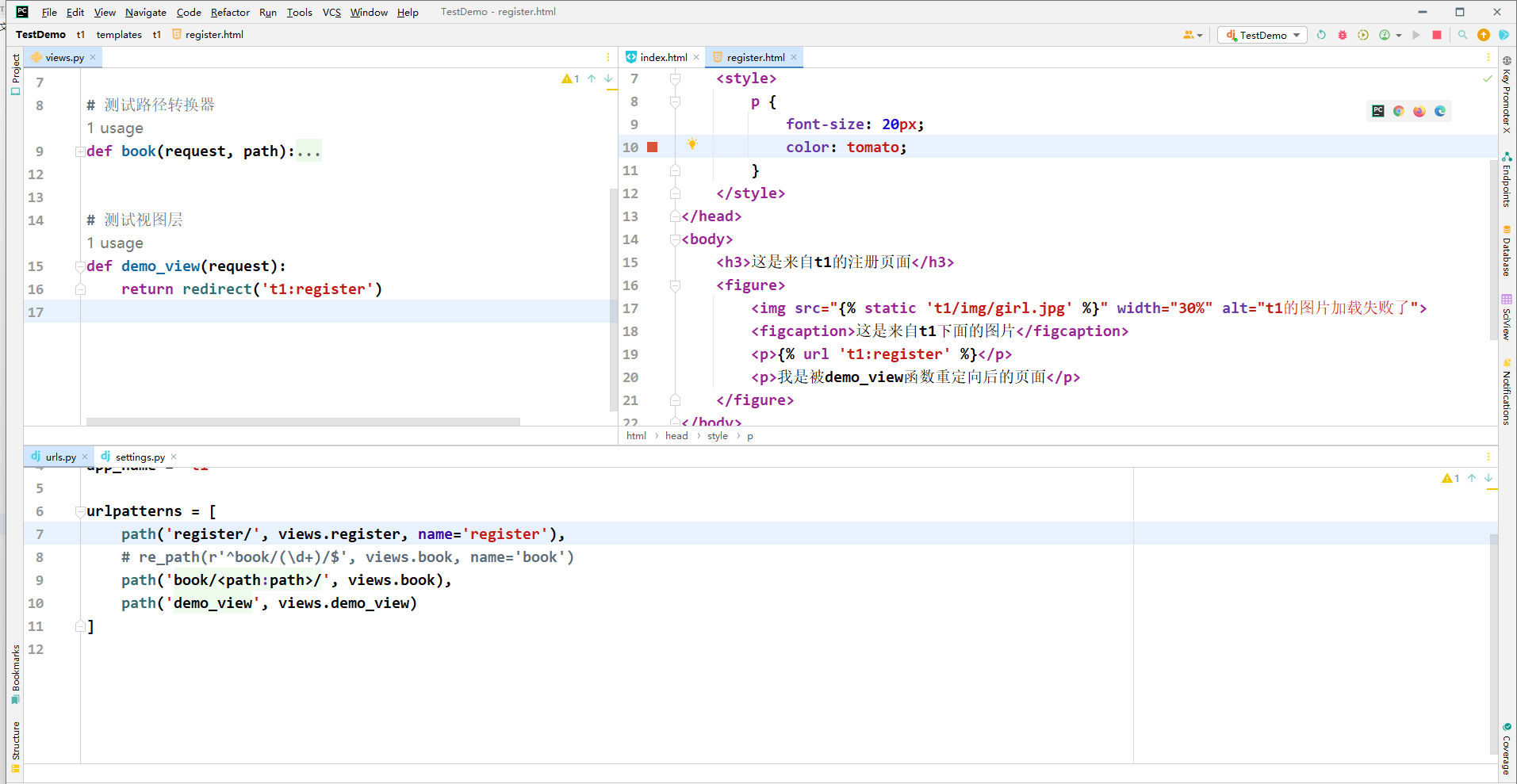This screenshot has width=1517, height=784.
Task: Open the Project tool window
Action: pos(15,75)
